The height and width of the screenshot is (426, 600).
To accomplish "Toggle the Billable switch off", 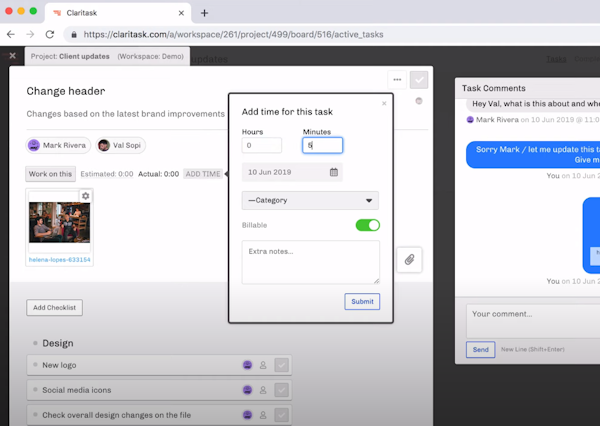I will [x=368, y=225].
